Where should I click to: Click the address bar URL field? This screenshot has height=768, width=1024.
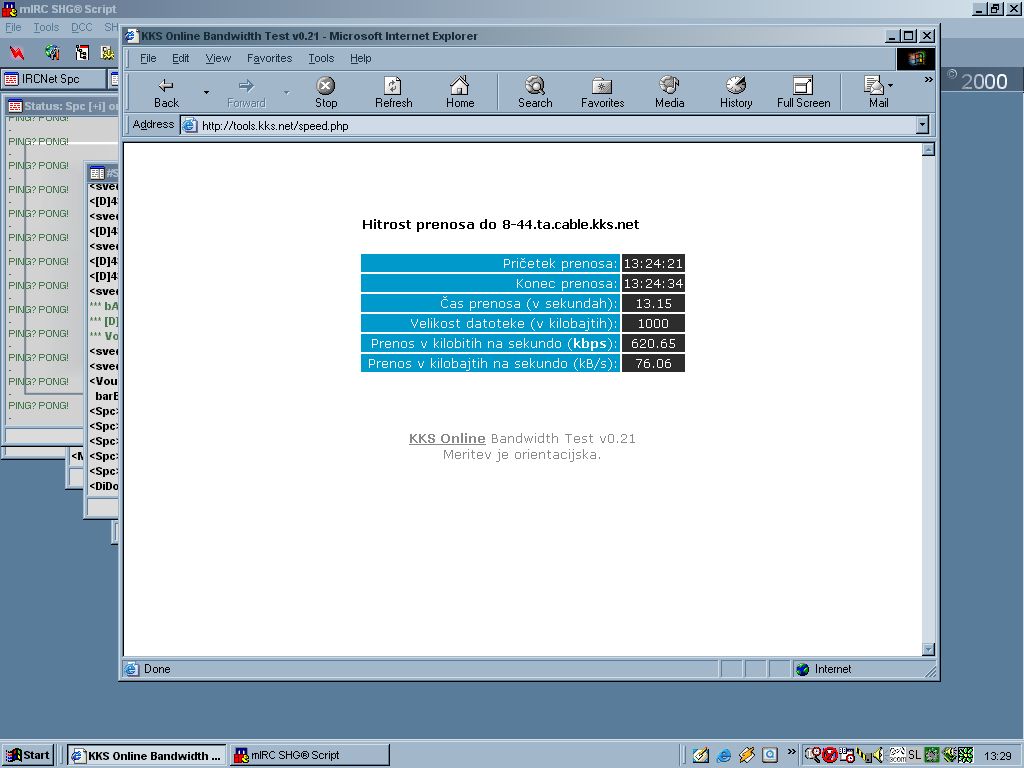[x=549, y=125]
